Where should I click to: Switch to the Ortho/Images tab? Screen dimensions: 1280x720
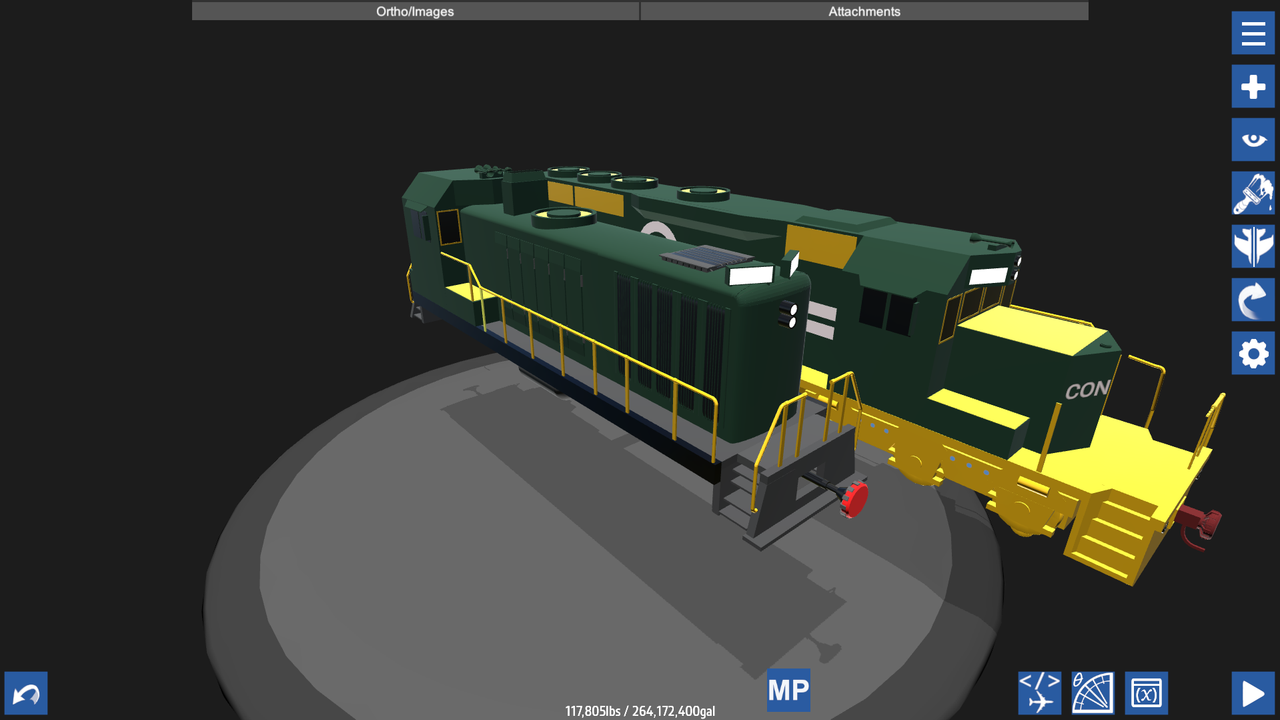(x=415, y=11)
